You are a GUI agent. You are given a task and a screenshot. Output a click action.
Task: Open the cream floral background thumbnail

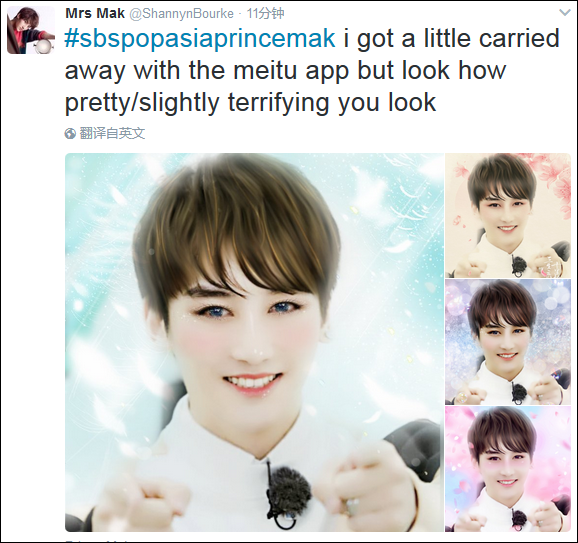tap(508, 216)
